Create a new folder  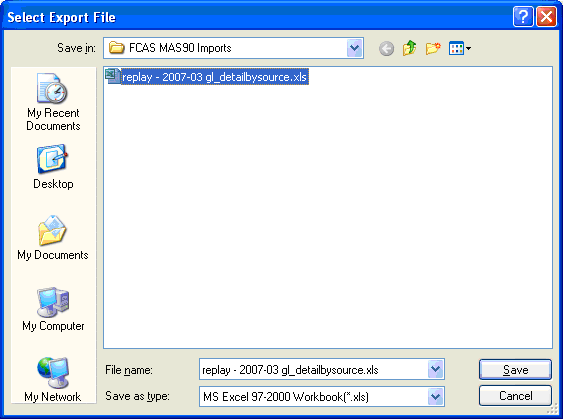pyautogui.click(x=433, y=48)
